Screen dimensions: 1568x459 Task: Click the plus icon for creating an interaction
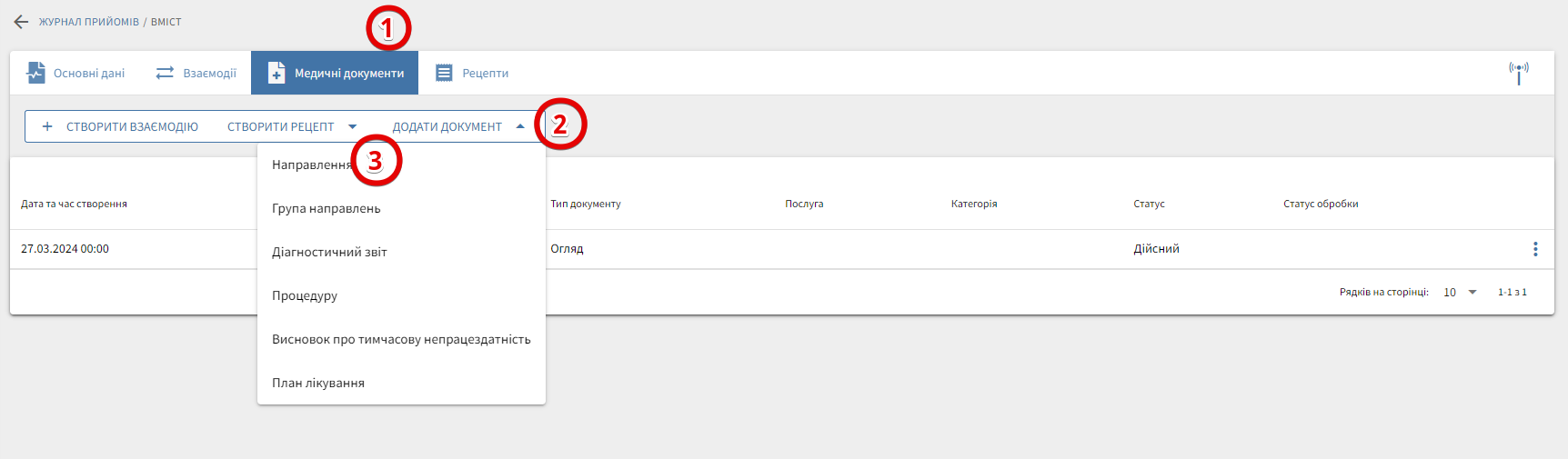click(x=47, y=127)
